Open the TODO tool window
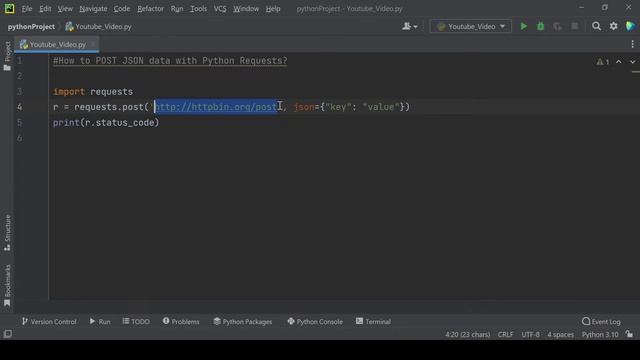This screenshot has width=640, height=360. tap(136, 322)
